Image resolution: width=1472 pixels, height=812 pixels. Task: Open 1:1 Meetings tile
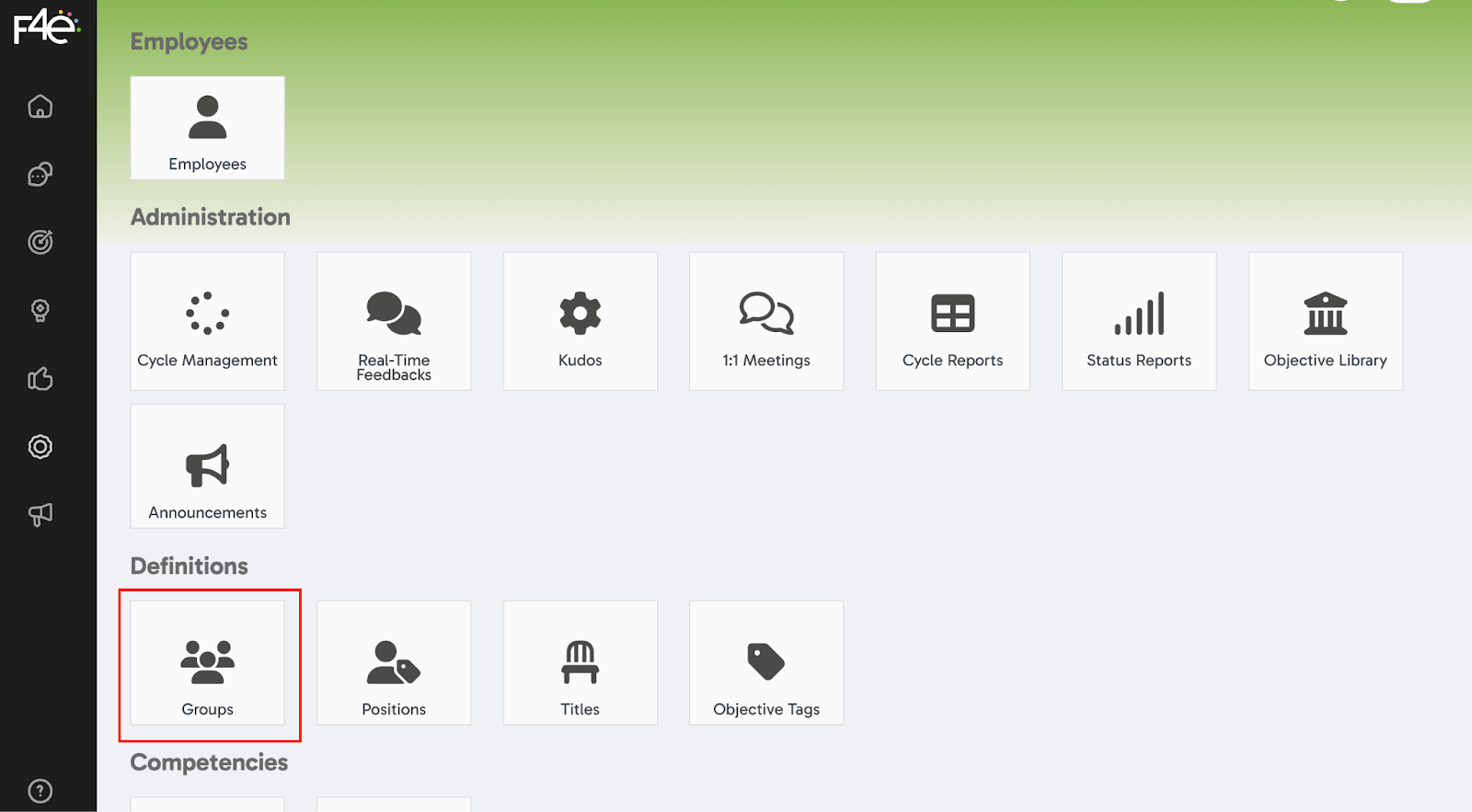click(766, 322)
